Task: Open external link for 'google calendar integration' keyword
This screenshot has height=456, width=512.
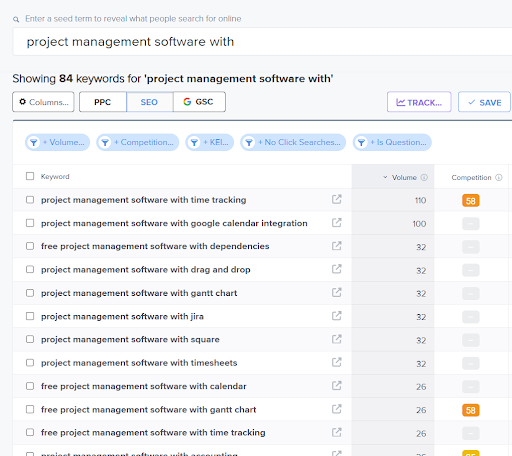Action: (337, 223)
